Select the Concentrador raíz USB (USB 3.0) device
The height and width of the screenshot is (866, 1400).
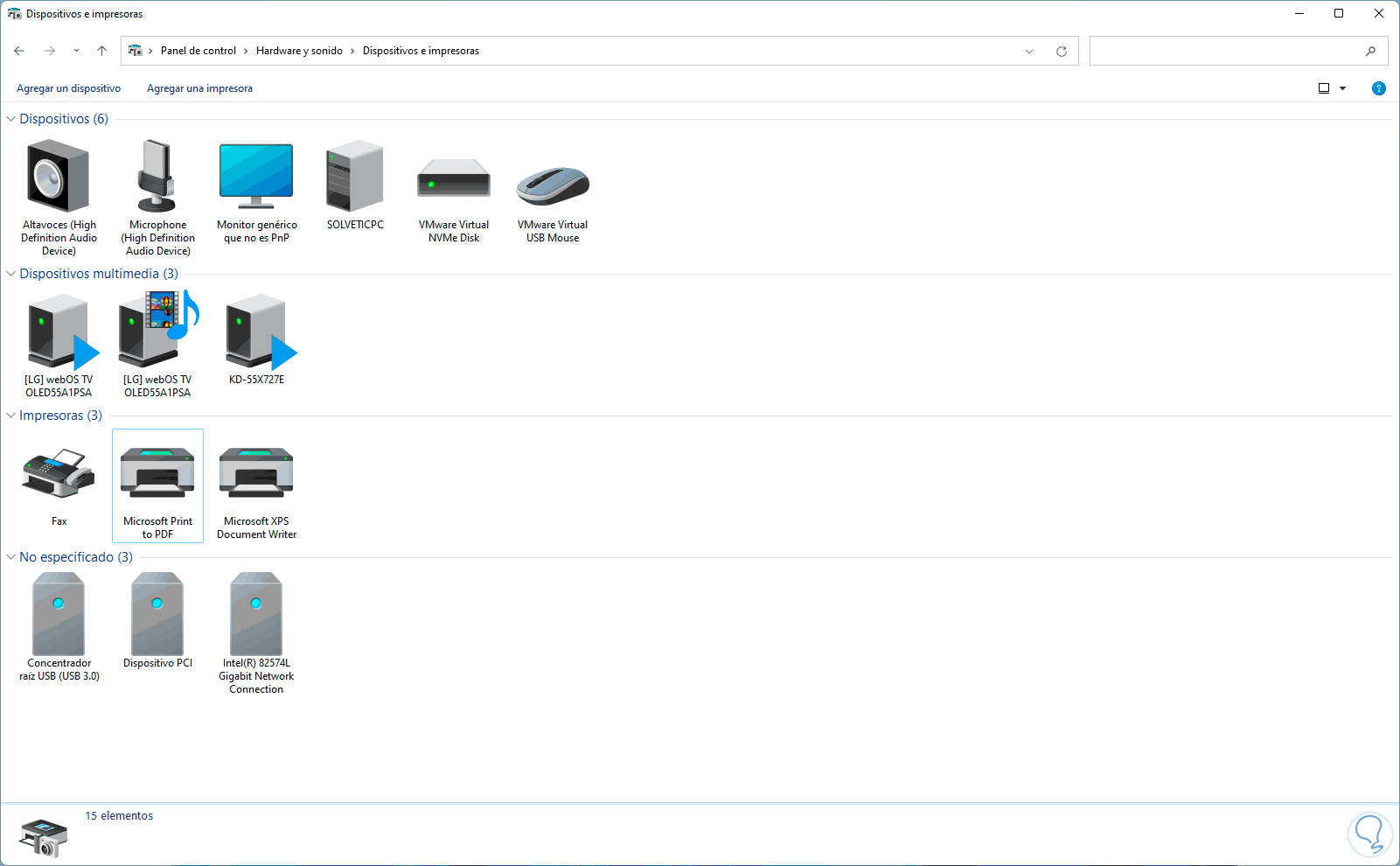59,626
